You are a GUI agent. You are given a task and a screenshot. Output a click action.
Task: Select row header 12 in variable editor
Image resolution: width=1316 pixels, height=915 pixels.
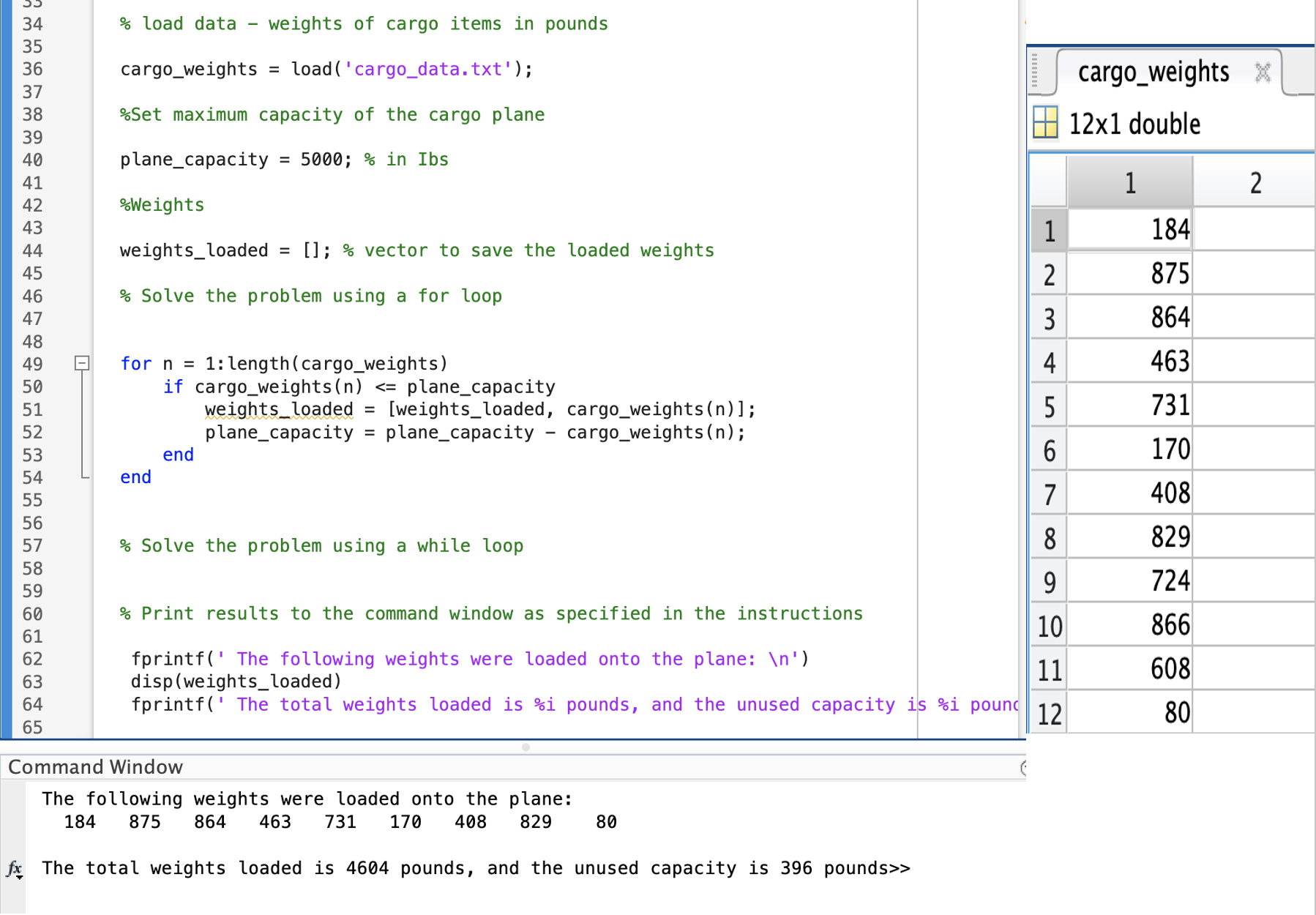(1049, 712)
